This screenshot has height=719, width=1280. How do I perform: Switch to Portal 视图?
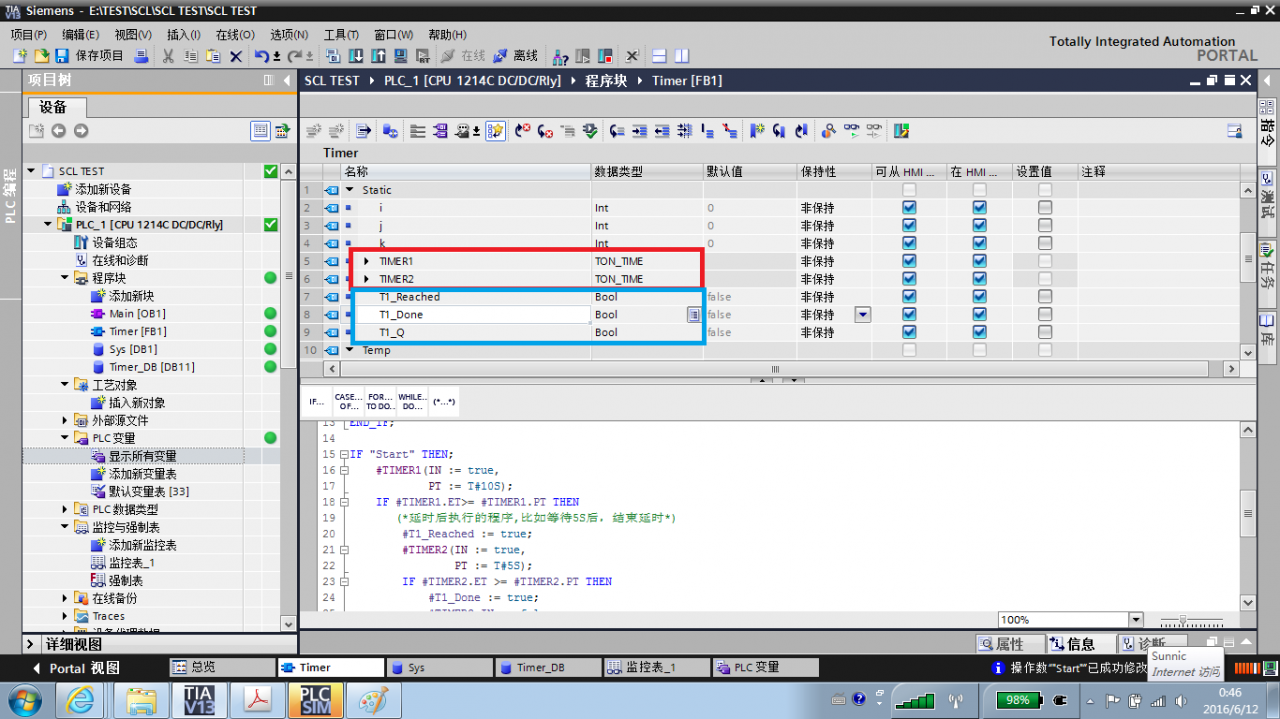pos(75,668)
